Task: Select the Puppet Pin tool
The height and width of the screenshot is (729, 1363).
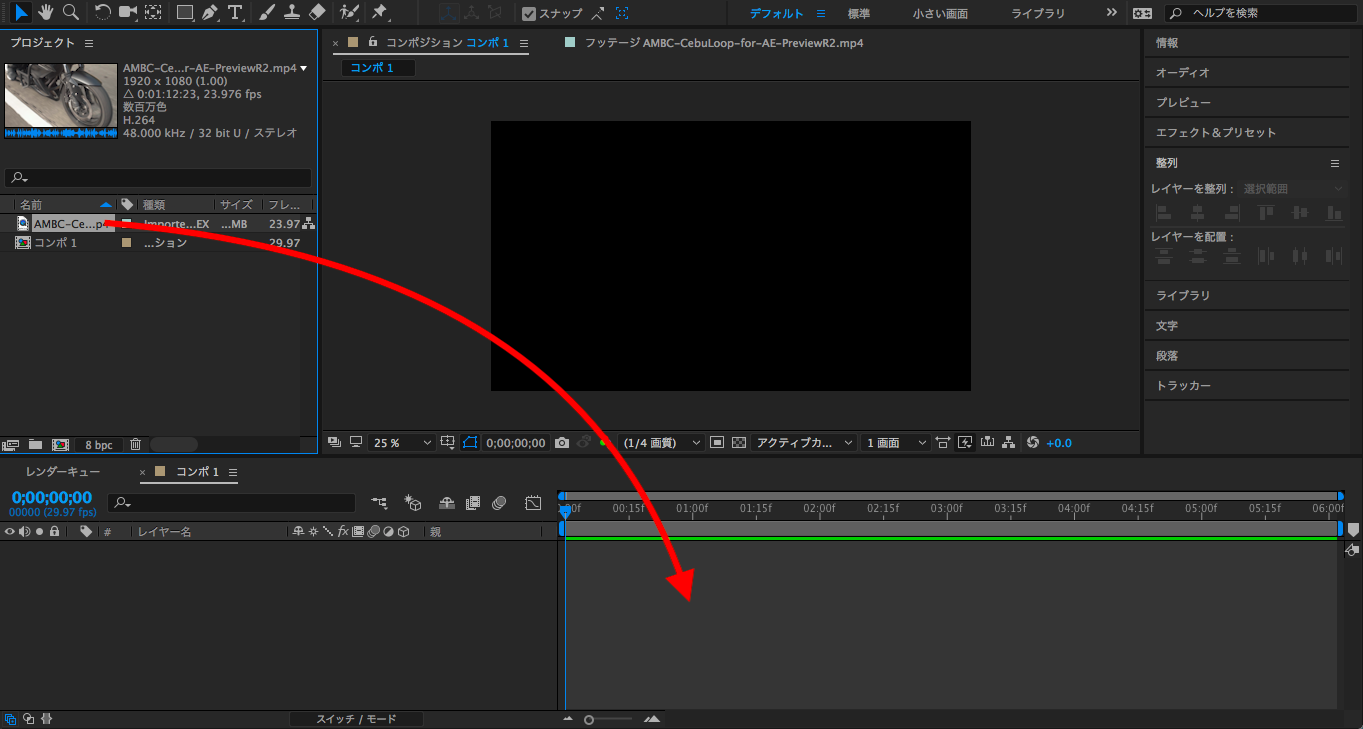Action: pyautogui.click(x=379, y=12)
